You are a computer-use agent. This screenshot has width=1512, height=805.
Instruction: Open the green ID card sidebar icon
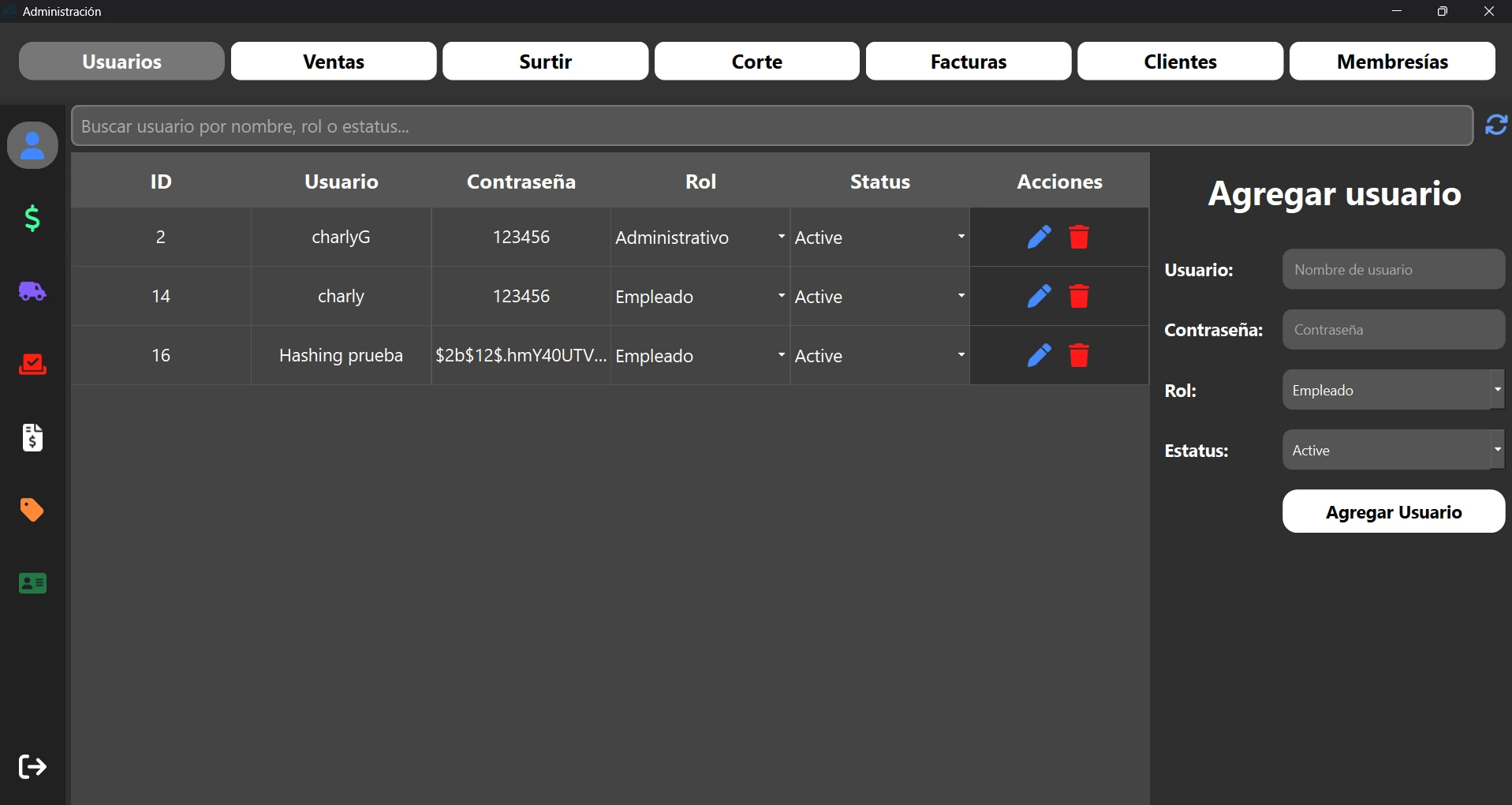[x=32, y=584]
